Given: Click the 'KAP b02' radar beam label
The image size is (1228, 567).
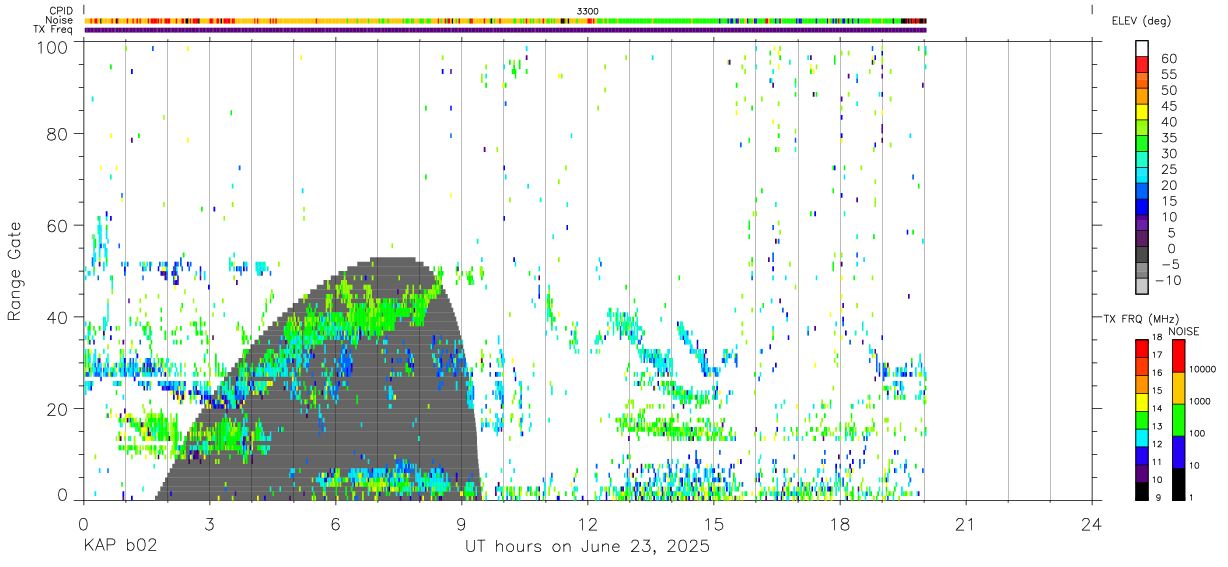Looking at the screenshot, I should click(x=120, y=547).
